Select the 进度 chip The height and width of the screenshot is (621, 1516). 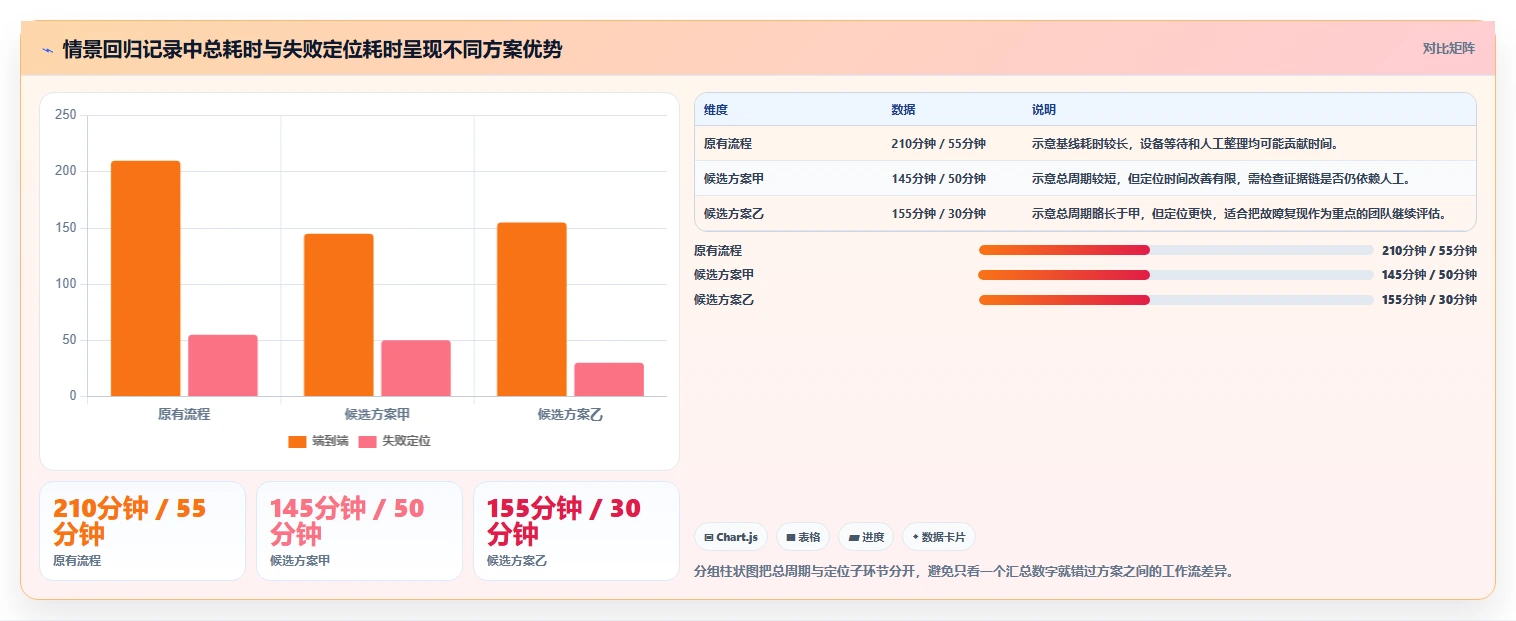point(866,537)
